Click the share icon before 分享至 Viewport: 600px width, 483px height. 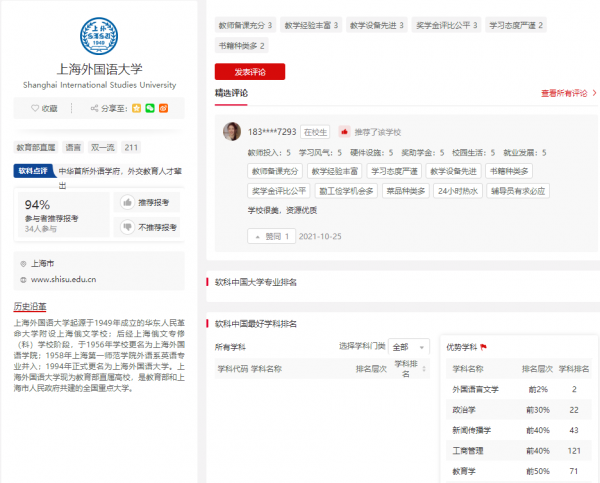pos(94,108)
